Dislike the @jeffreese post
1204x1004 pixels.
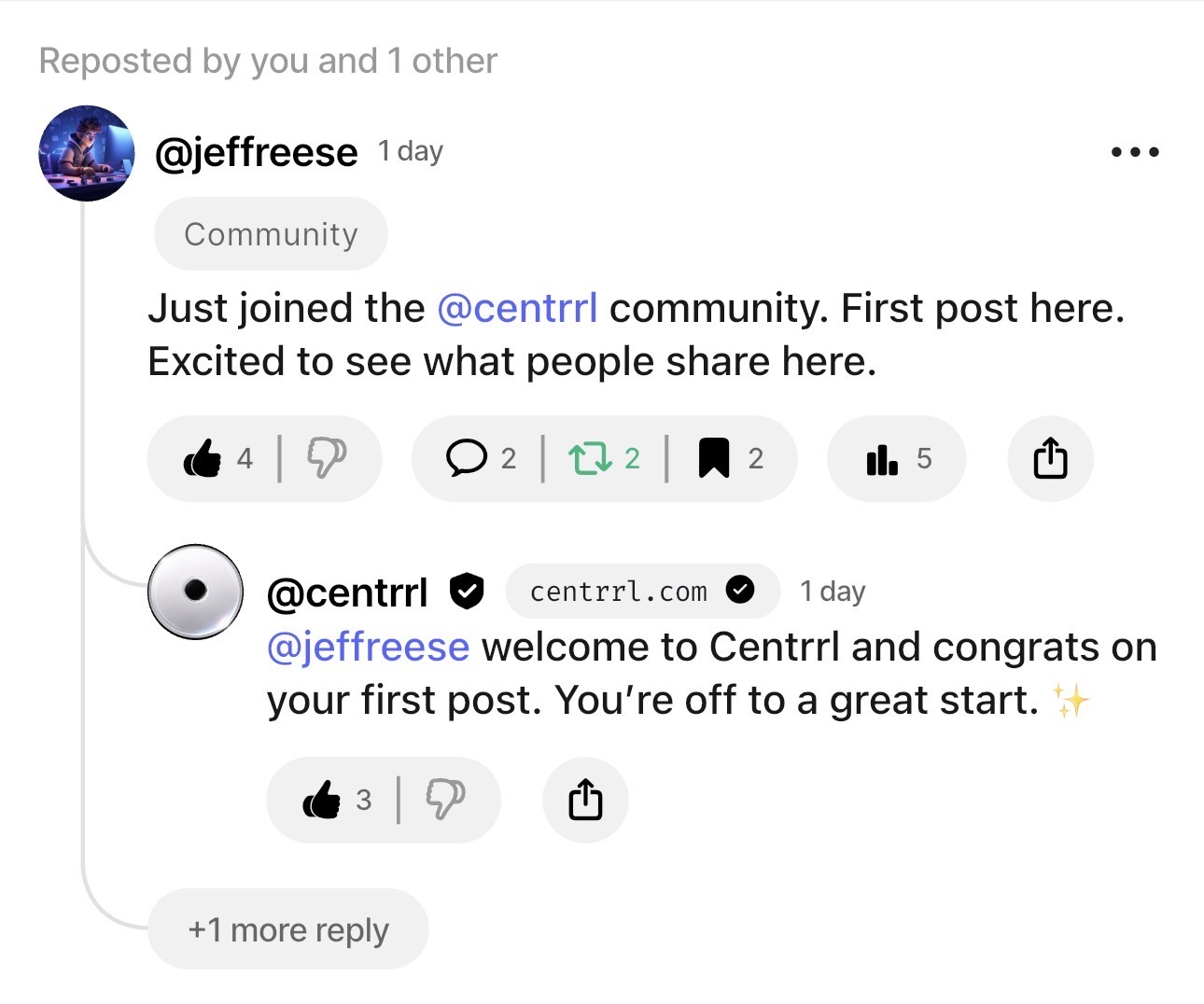326,458
